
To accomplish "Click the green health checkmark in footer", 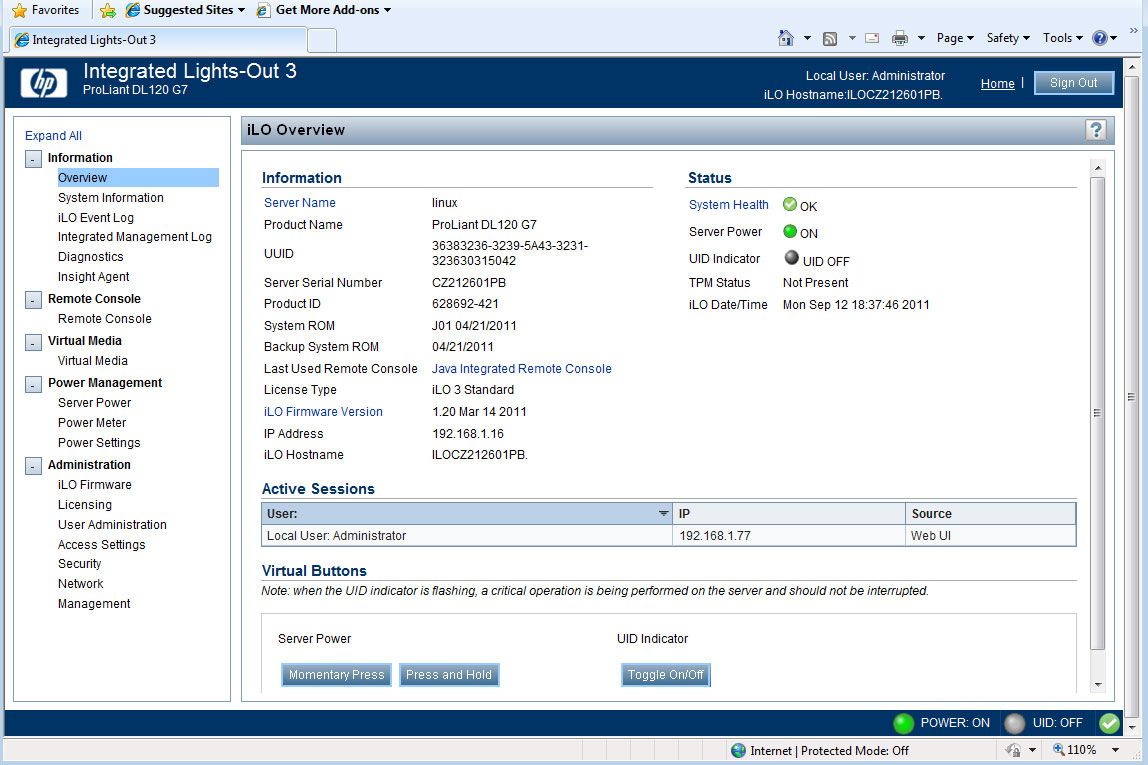I will click(1109, 723).
